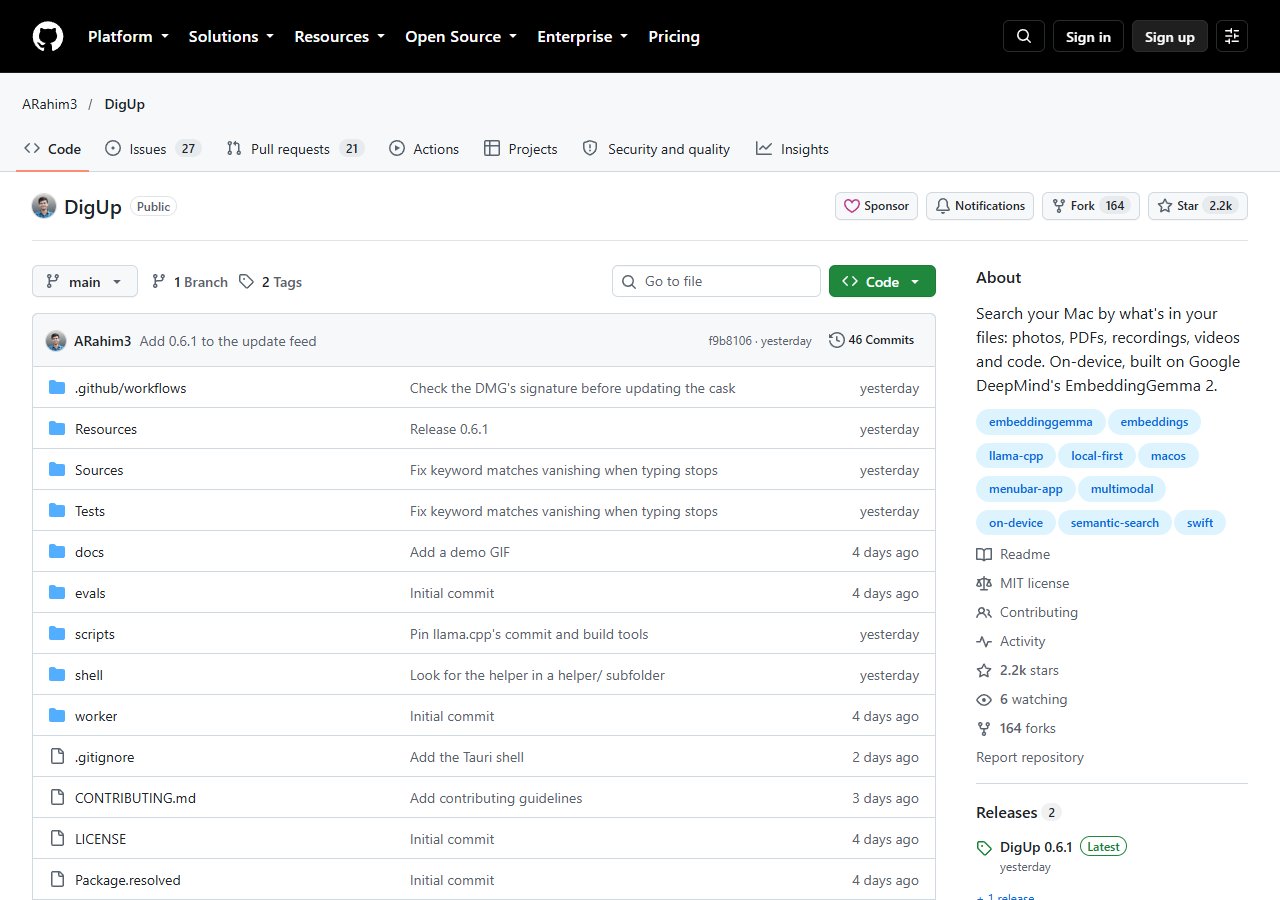The image size is (1280, 900).
Task: Open the green Code dropdown button
Action: tap(882, 282)
